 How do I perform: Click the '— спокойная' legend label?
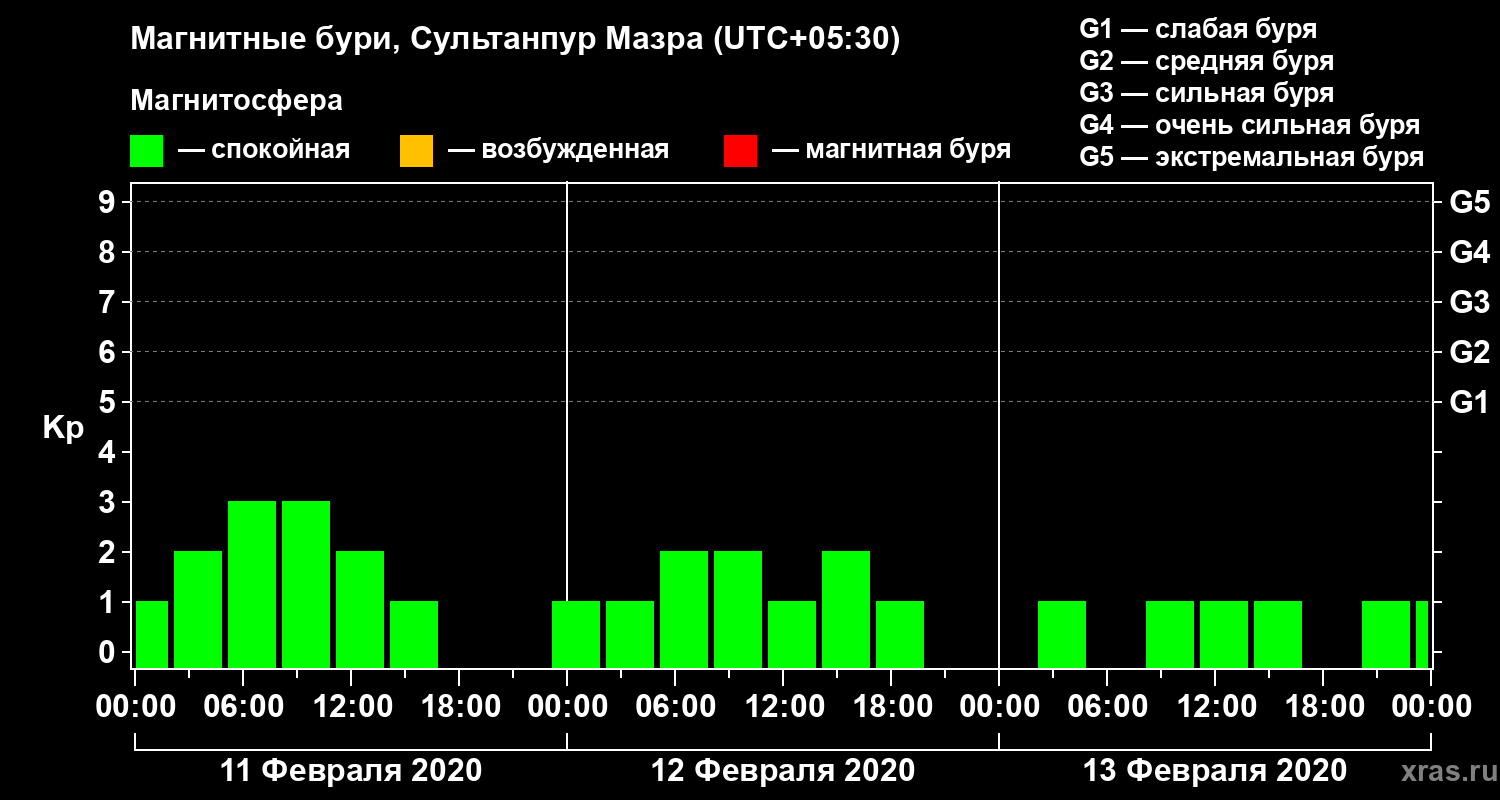(x=264, y=151)
